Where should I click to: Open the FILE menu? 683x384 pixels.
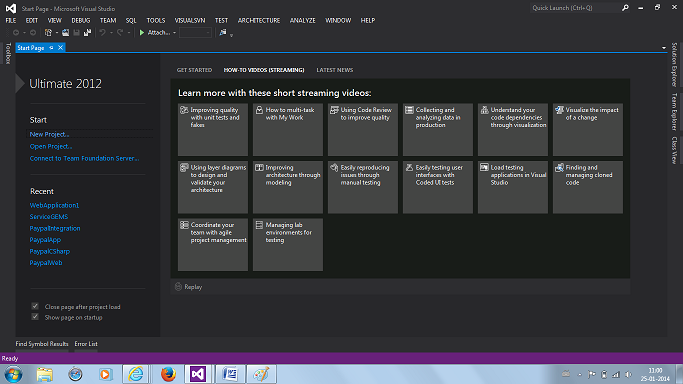(x=11, y=20)
